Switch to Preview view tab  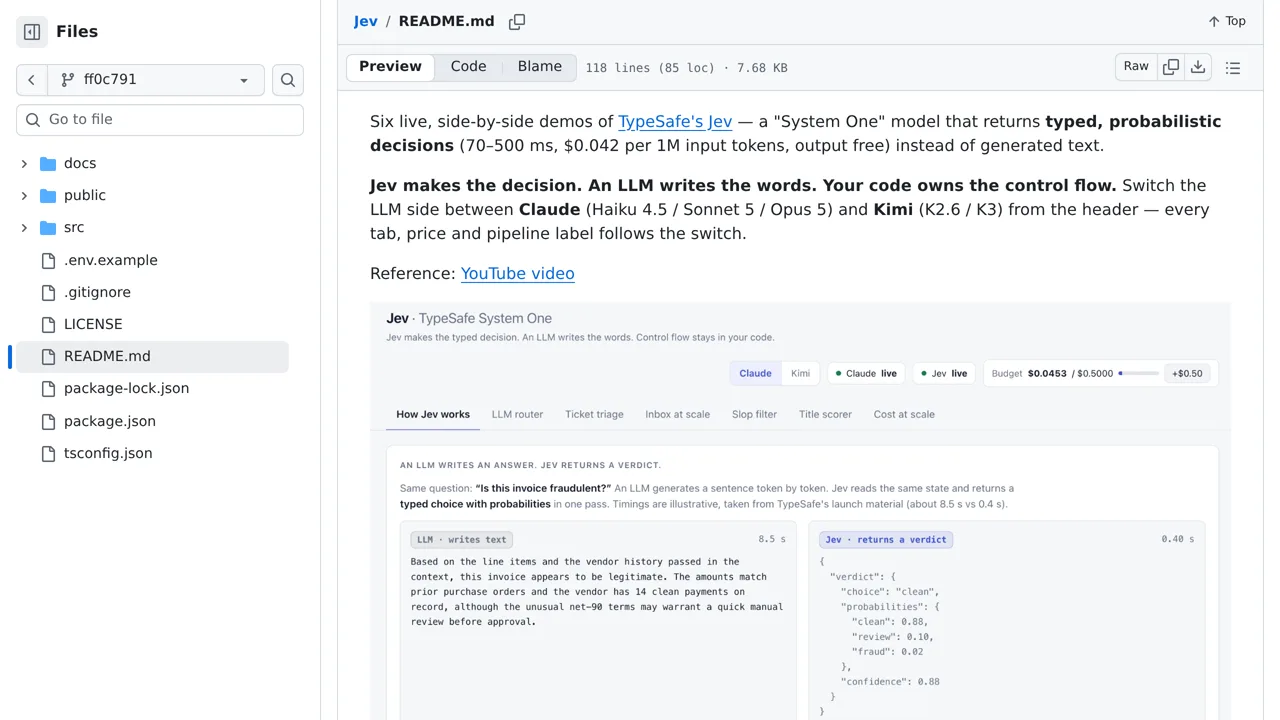click(x=390, y=67)
